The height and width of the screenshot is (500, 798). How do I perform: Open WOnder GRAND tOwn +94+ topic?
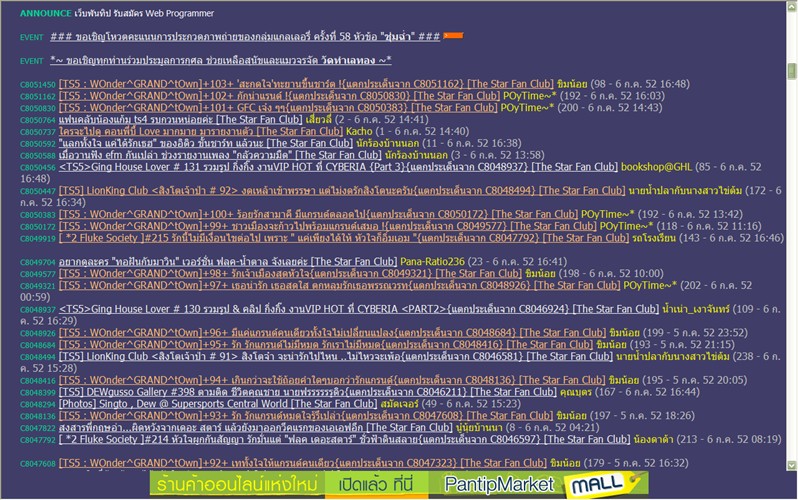332,380
